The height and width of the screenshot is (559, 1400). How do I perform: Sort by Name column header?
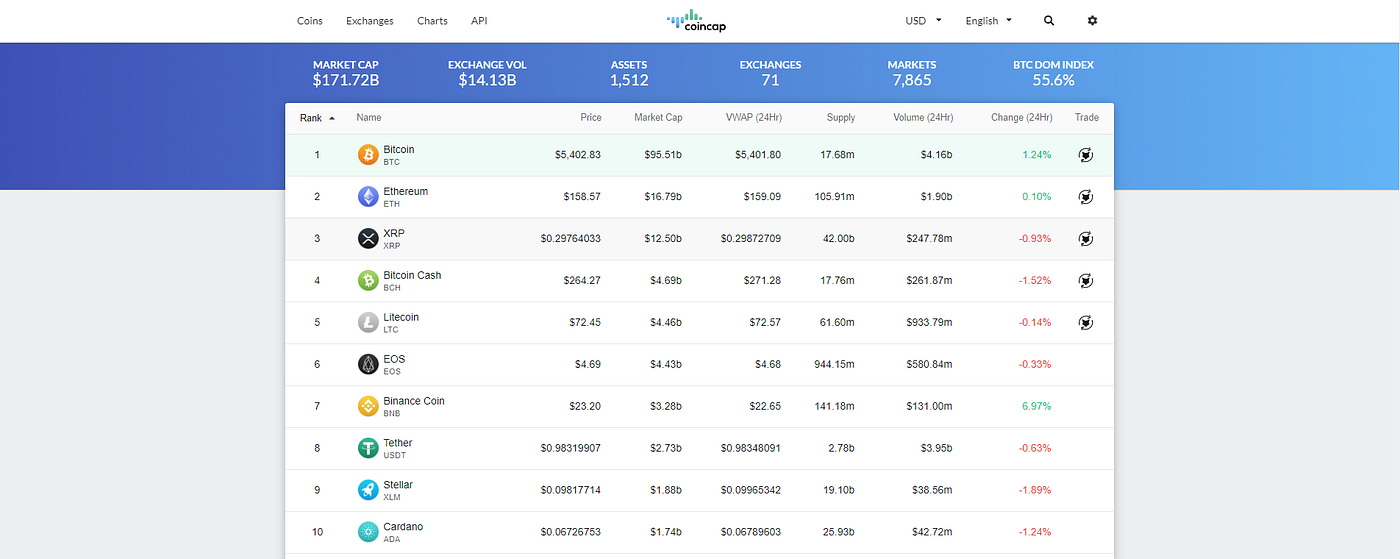point(369,118)
